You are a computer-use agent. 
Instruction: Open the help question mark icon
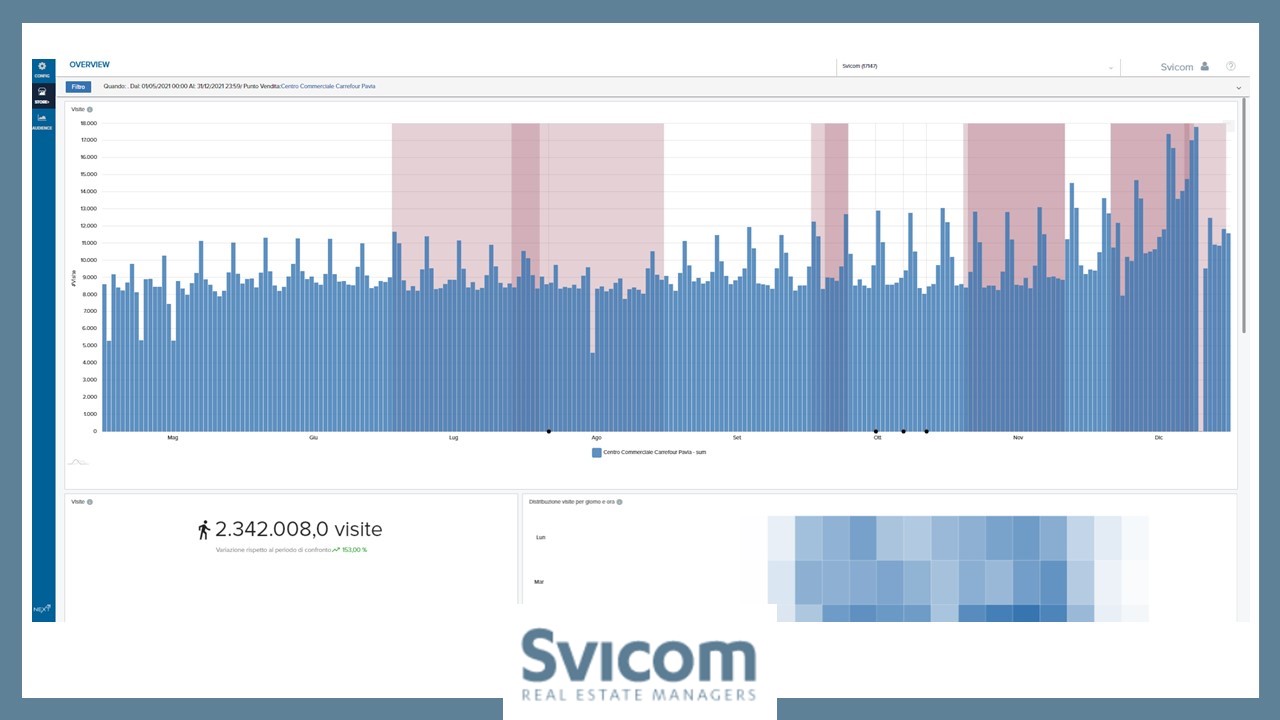tap(1231, 67)
